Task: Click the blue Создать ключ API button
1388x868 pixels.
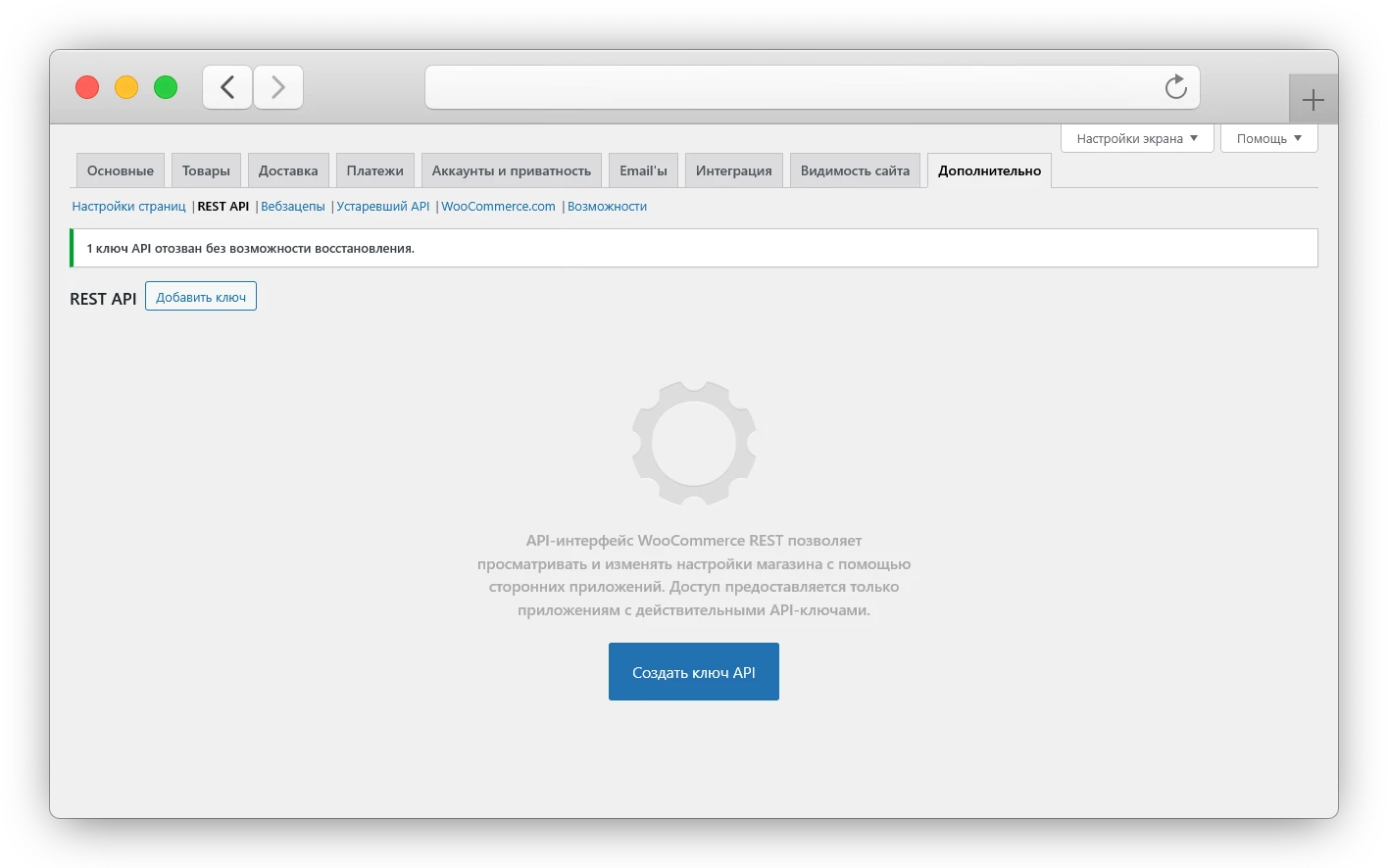Action: 694,672
